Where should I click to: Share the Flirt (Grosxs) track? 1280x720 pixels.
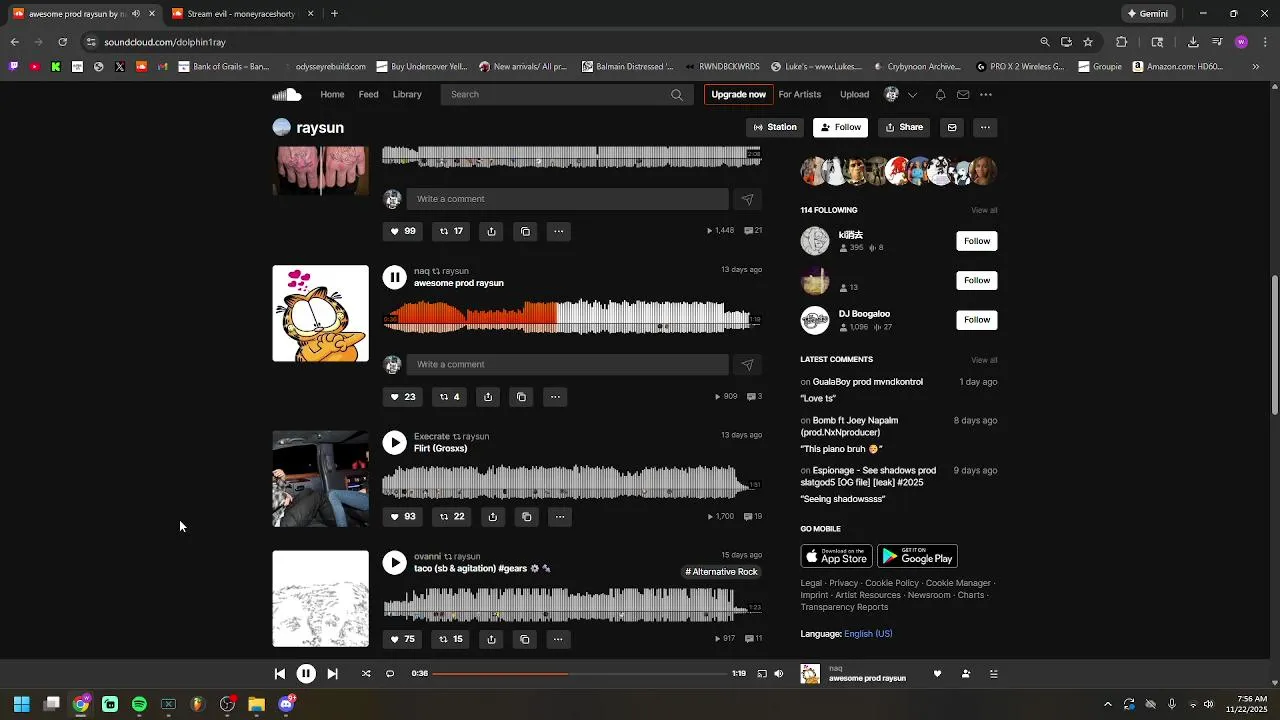point(492,517)
